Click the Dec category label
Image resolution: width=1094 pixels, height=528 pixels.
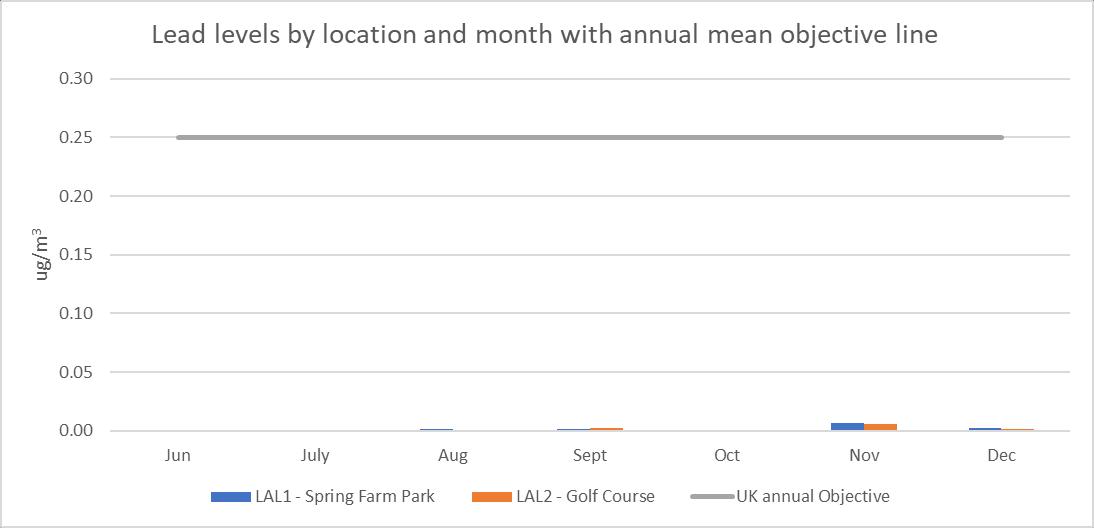click(1001, 455)
